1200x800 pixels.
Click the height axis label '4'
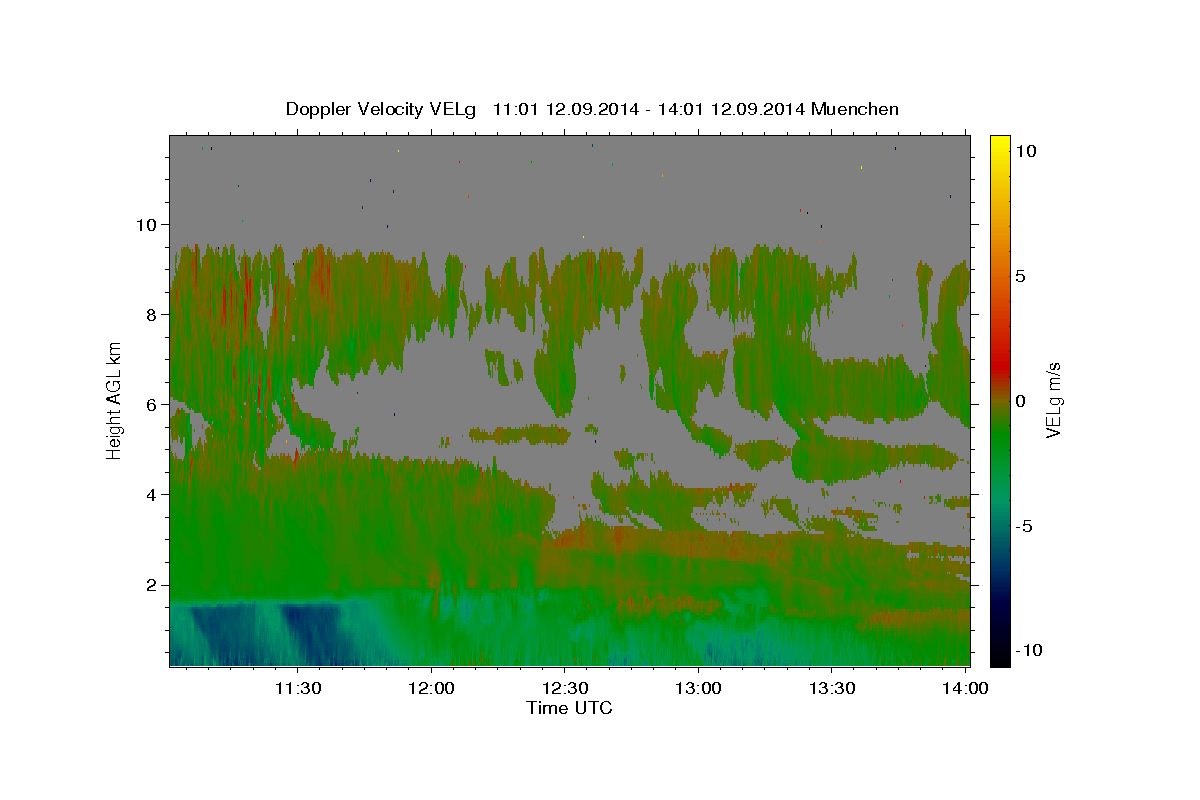tap(153, 495)
